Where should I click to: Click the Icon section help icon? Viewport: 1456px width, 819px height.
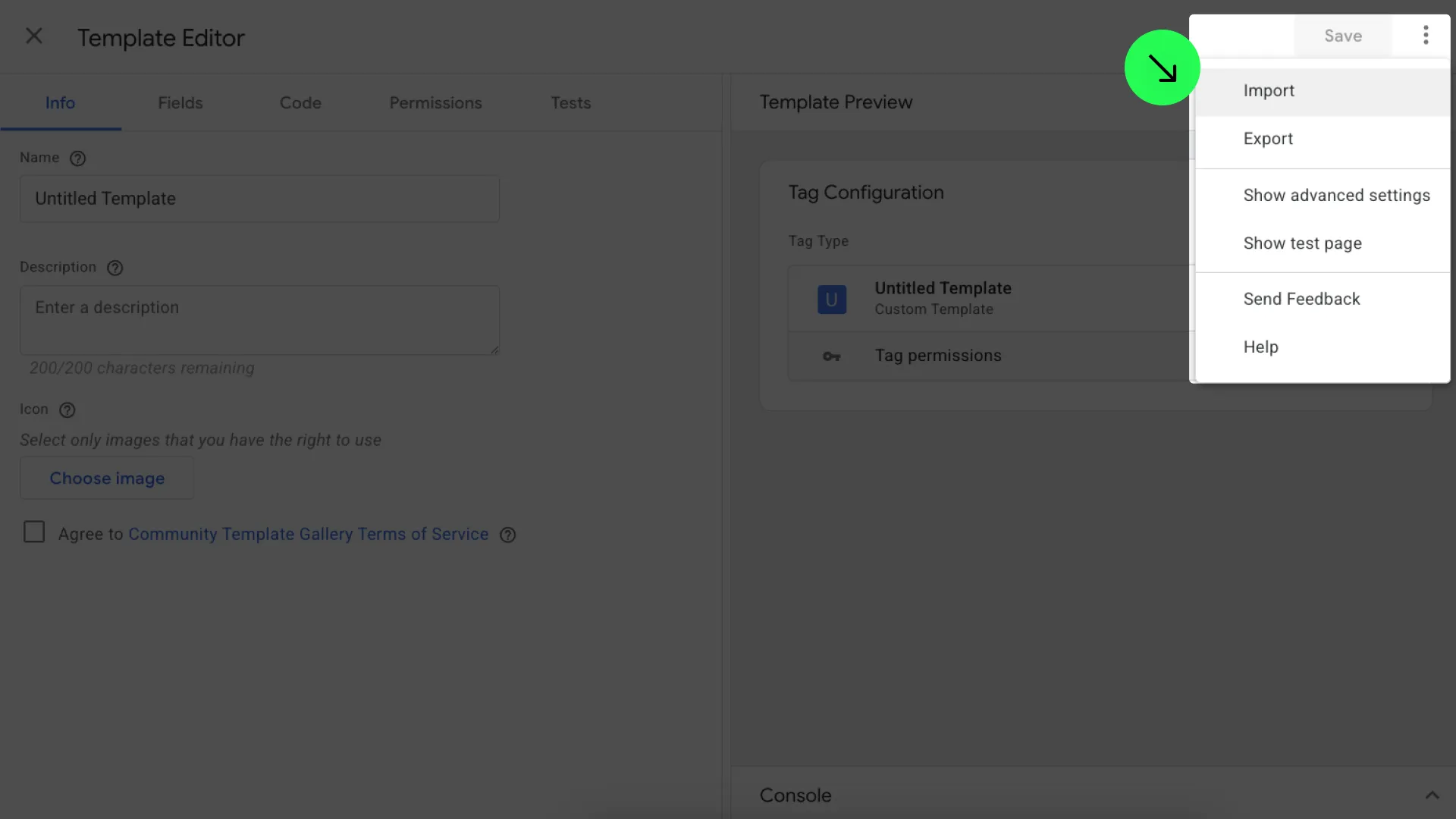tap(67, 410)
